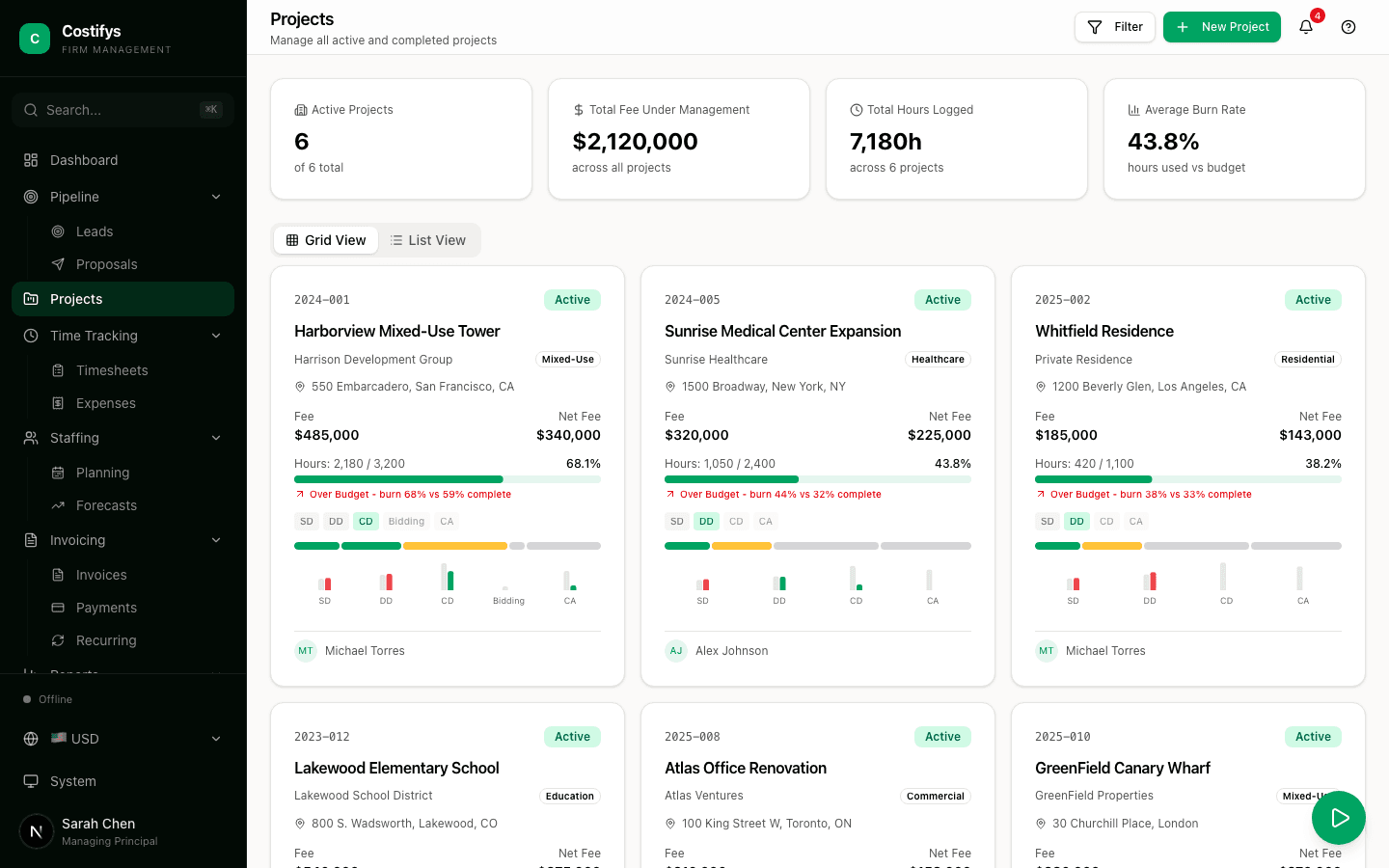This screenshot has width=1389, height=868.
Task: Click the Harborview Tower hours progress bar
Action: (x=448, y=479)
